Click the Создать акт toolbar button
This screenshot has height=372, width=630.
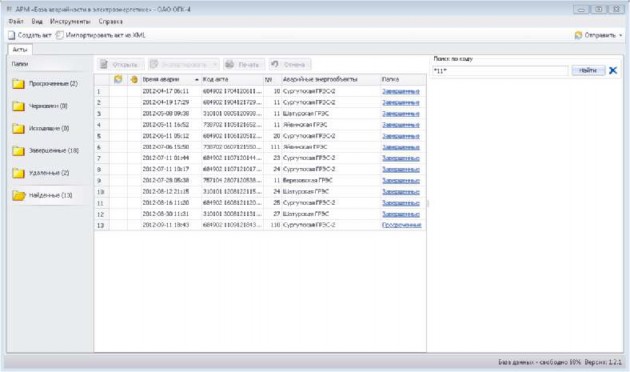tap(30, 35)
